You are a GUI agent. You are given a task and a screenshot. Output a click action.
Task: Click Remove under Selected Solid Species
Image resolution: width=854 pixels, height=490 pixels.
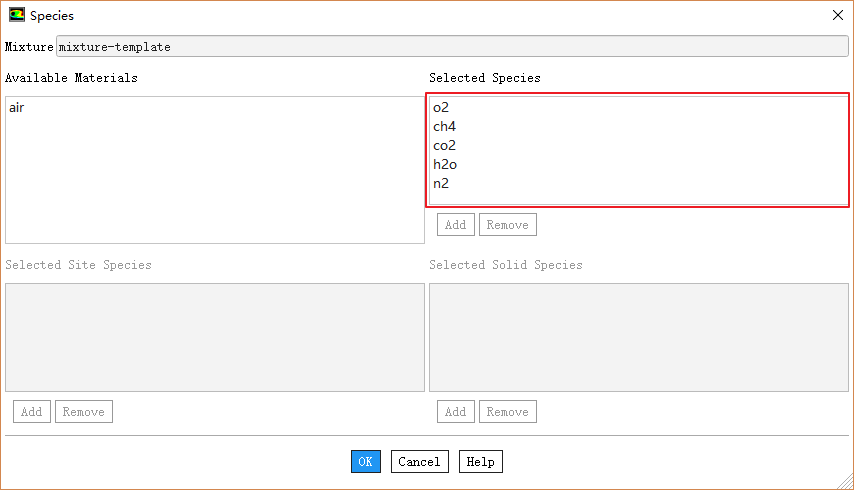coord(508,411)
